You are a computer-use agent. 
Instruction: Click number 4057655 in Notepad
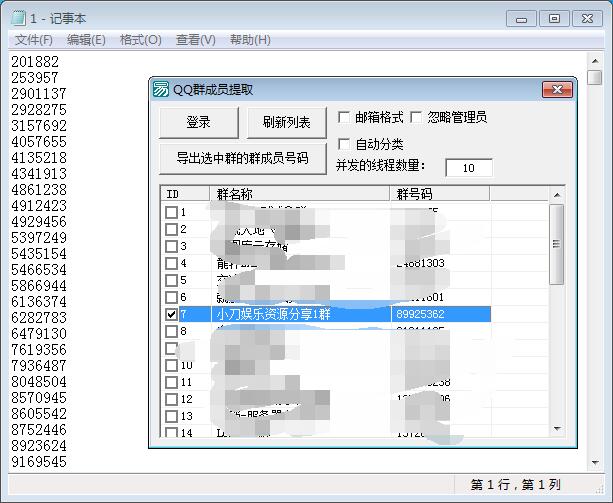[39, 141]
